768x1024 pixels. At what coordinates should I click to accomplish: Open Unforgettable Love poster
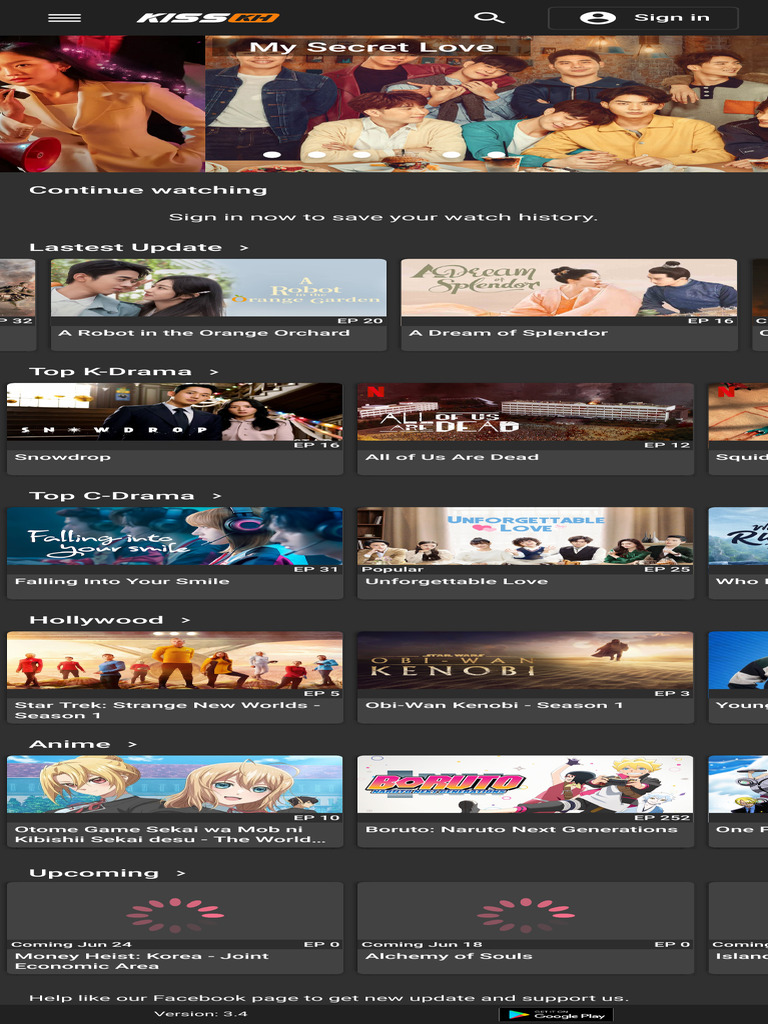tap(525, 536)
